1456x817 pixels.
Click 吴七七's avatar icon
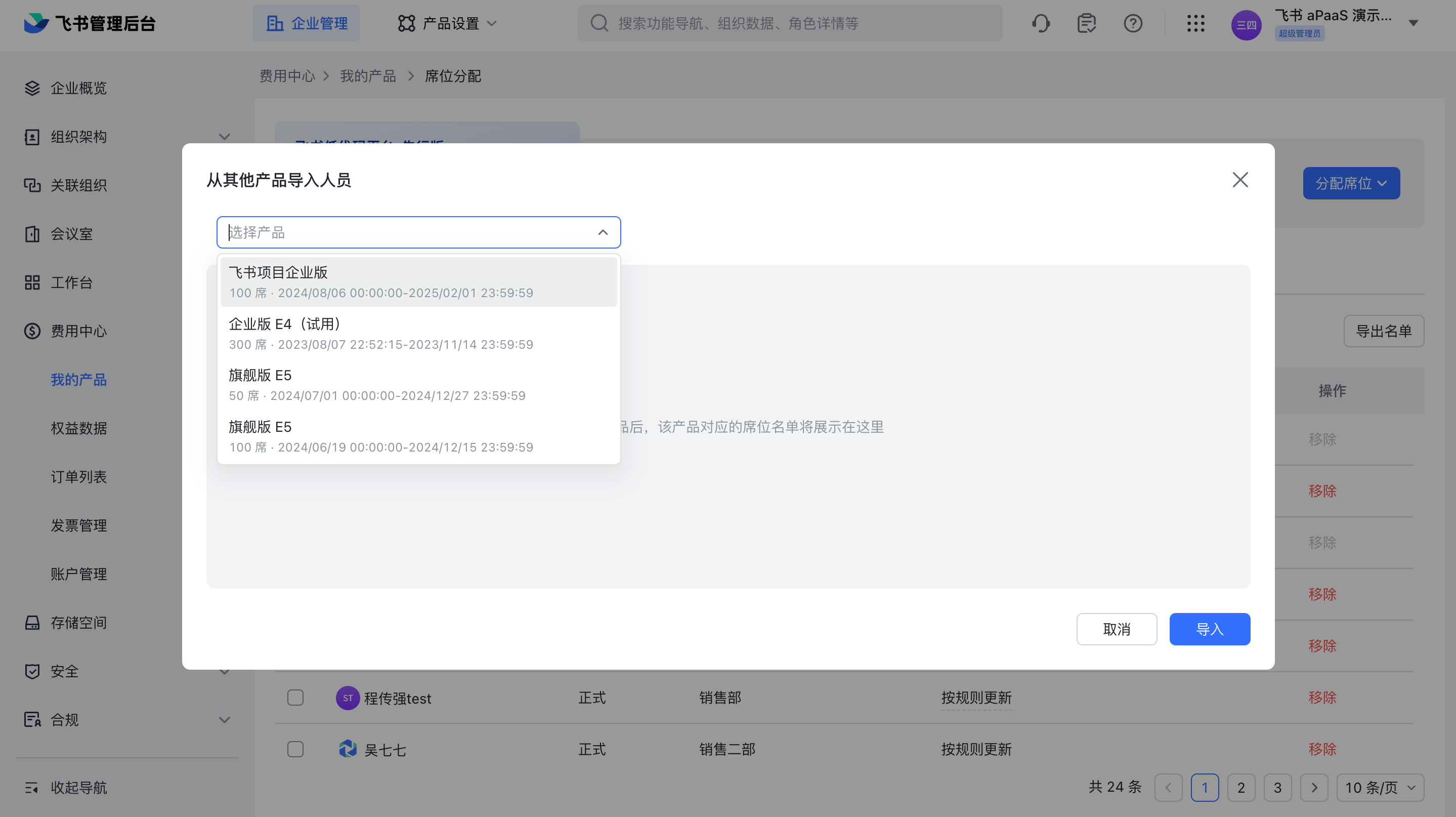coord(348,749)
